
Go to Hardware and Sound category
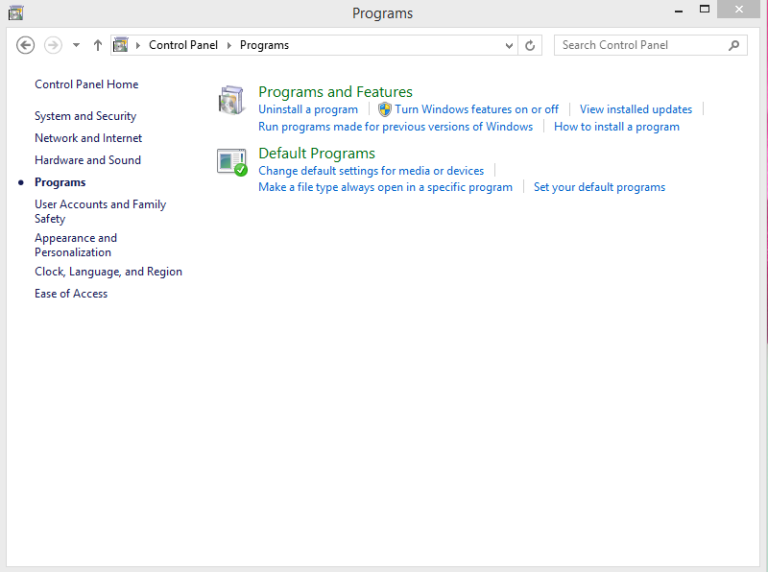click(x=87, y=160)
